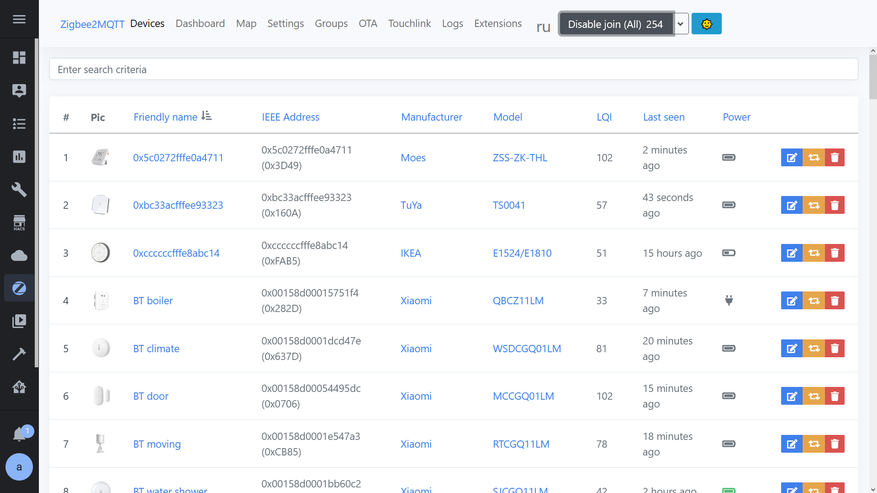Open the ru language selector

[543, 27]
